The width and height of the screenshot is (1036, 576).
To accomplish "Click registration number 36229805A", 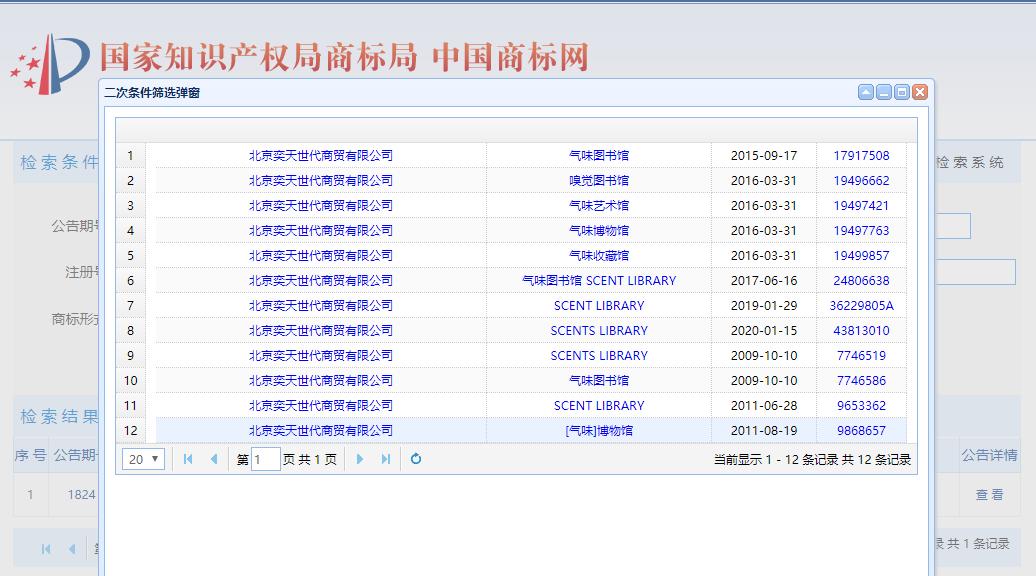I will pos(861,306).
